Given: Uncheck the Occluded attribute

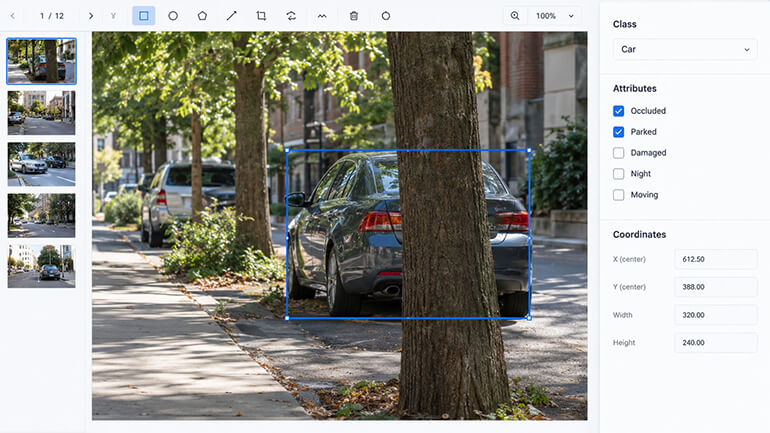Looking at the screenshot, I should (619, 111).
